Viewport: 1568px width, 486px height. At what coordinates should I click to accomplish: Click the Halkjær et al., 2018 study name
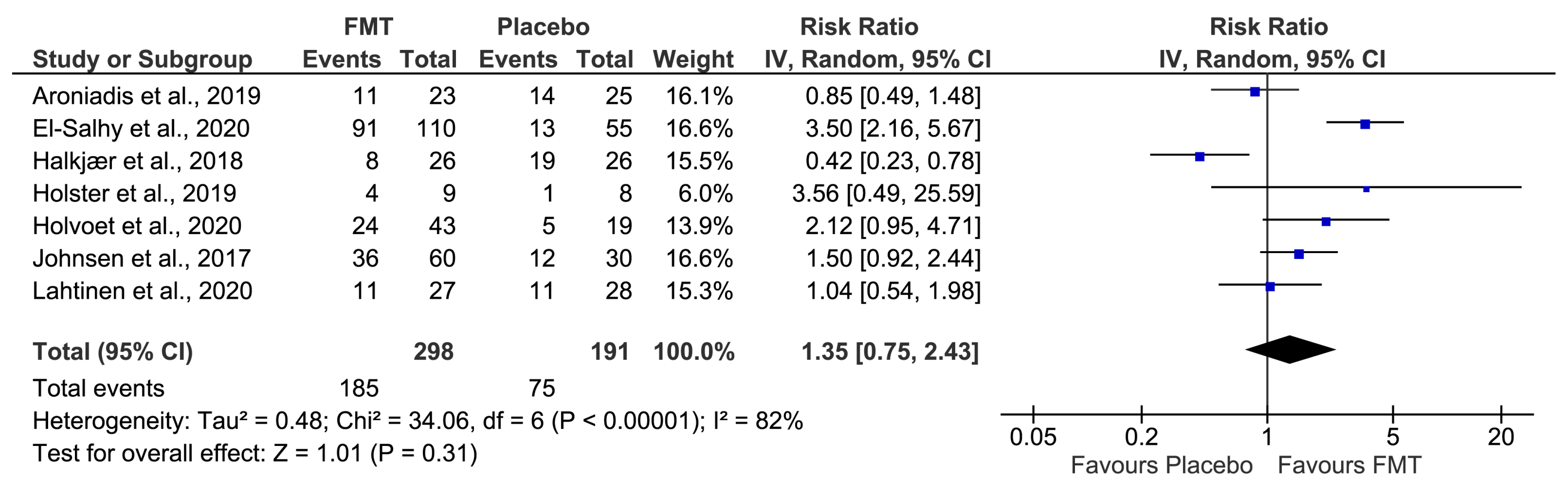click(138, 161)
